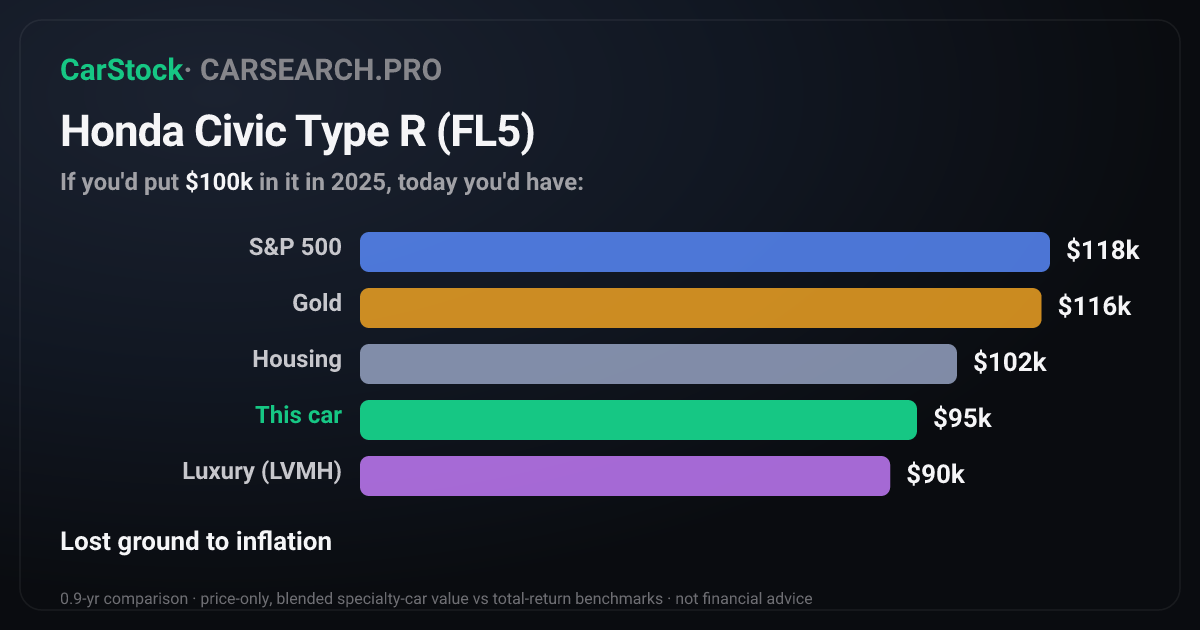Click the $95k value
This screenshot has height=630, width=1200.
point(962,418)
